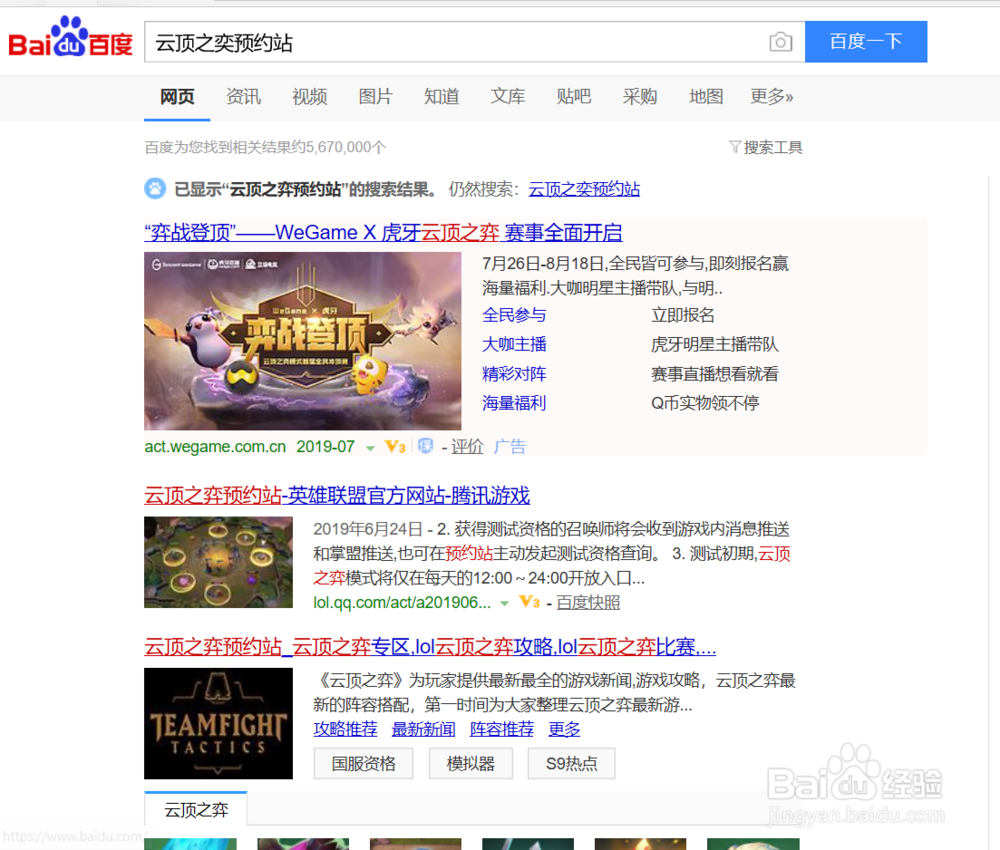Open the 海量福利 sublink

[x=514, y=403]
